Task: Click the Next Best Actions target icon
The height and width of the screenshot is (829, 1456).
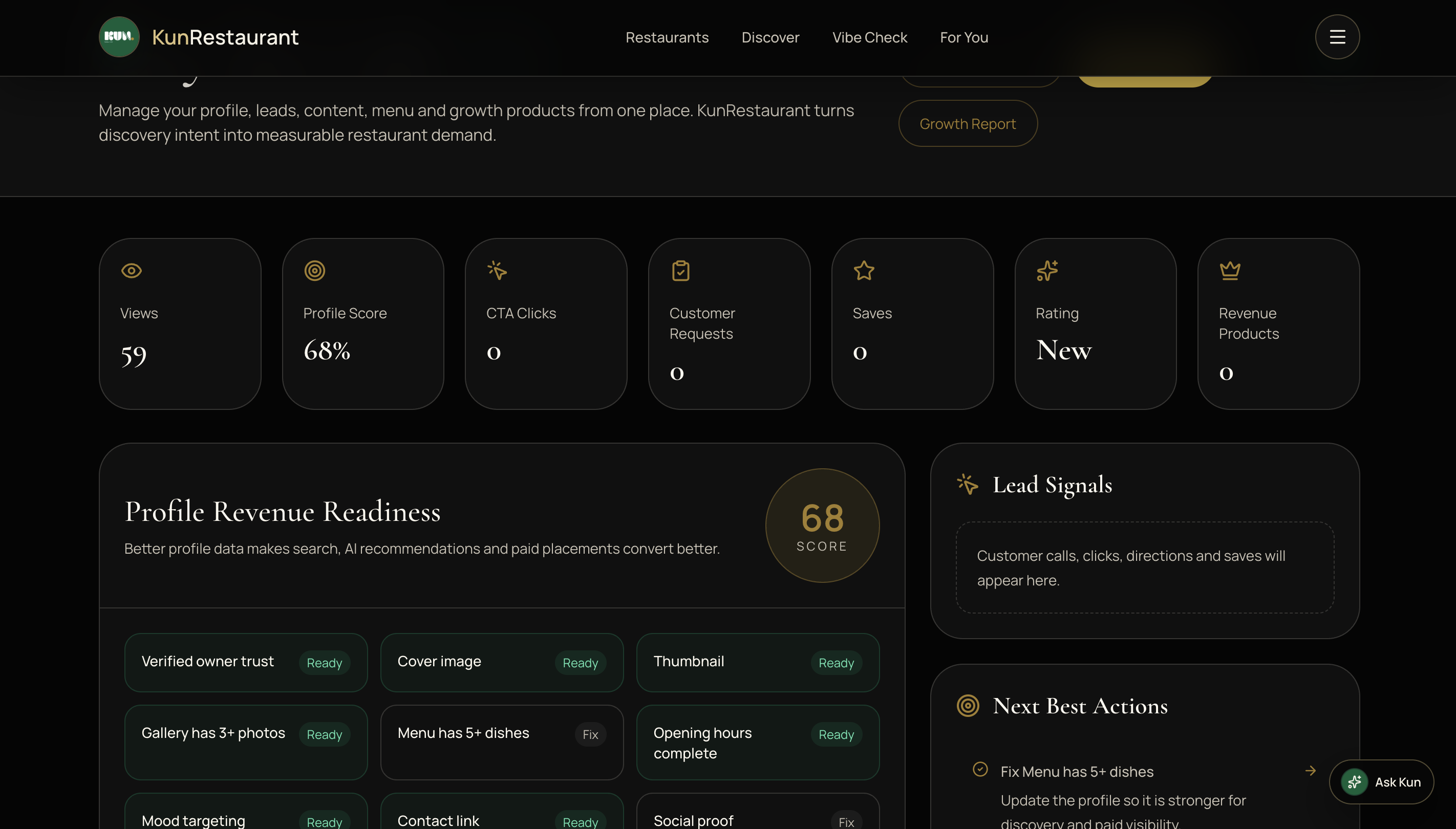Action: click(968, 706)
